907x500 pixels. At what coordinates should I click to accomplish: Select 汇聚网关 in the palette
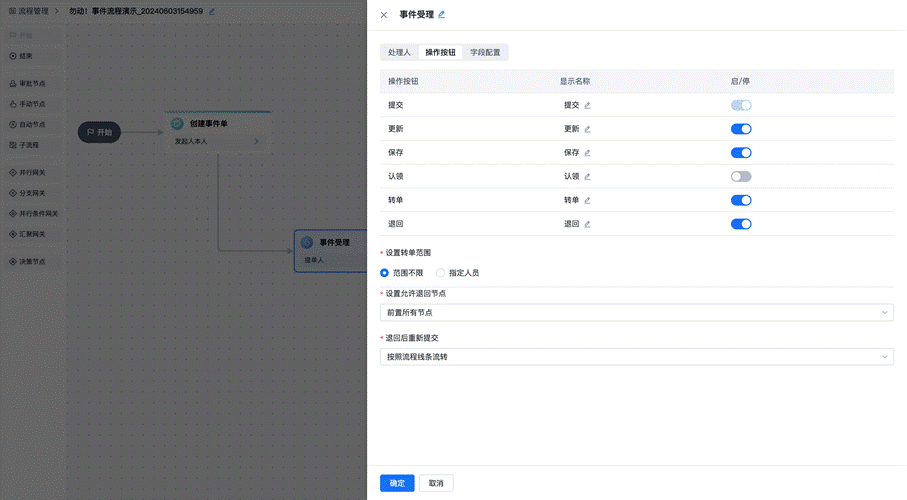click(x=27, y=234)
